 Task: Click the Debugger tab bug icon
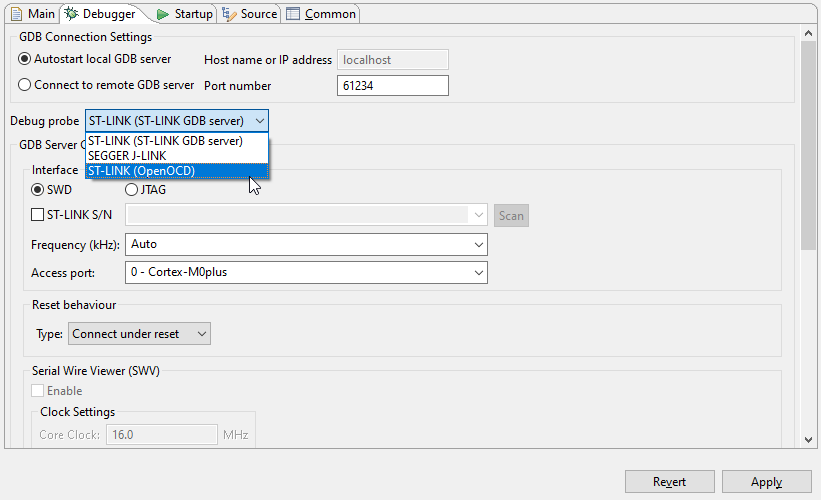[71, 14]
